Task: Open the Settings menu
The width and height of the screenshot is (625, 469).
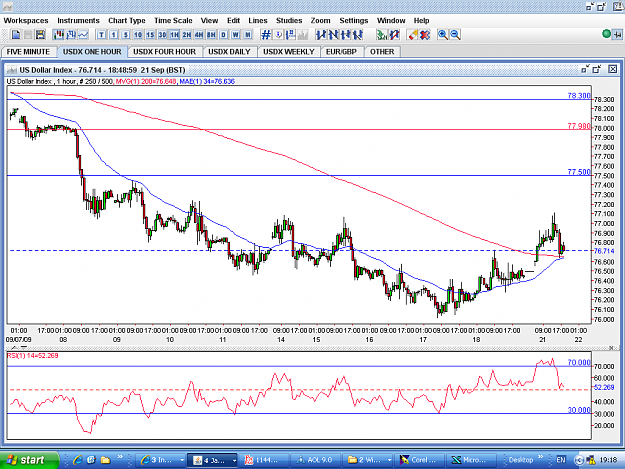Action: (354, 21)
